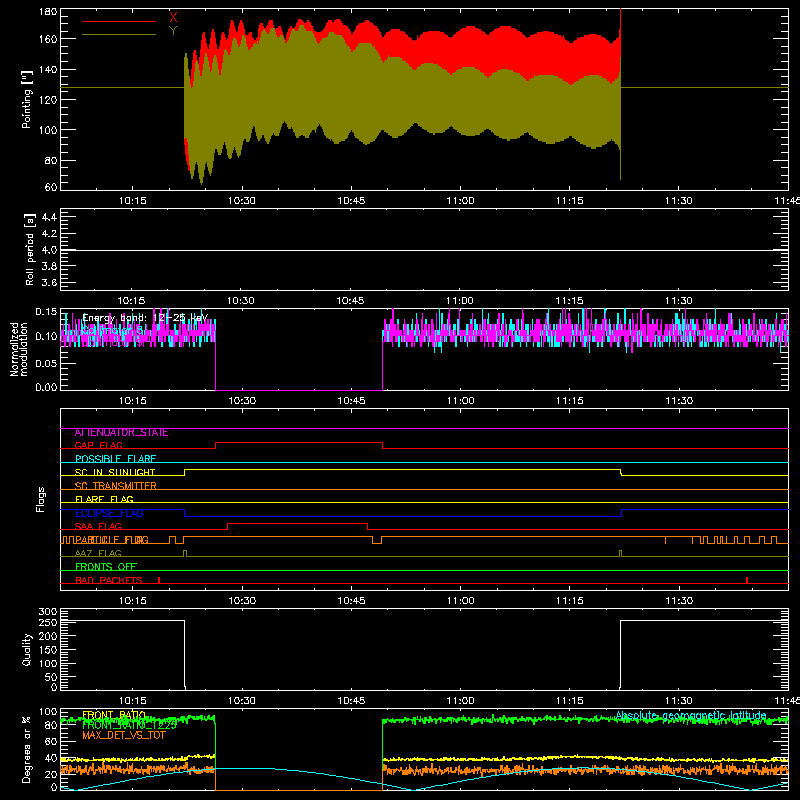Click the 0.05 tick on modulation axis
This screenshot has width=800, height=800.
click(x=46, y=363)
